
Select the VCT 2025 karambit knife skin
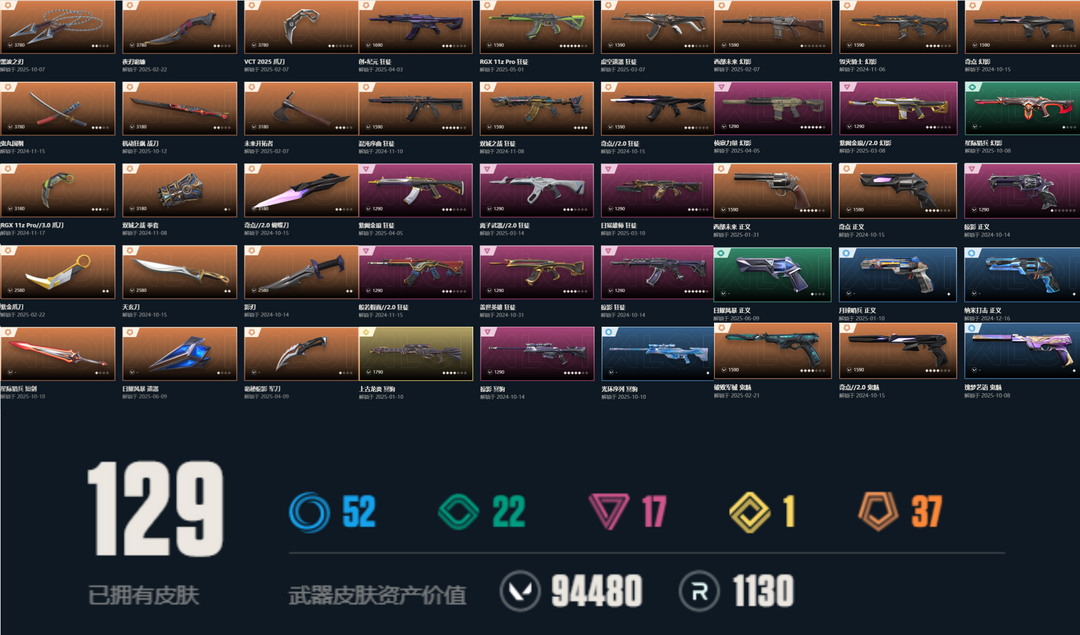(x=301, y=27)
